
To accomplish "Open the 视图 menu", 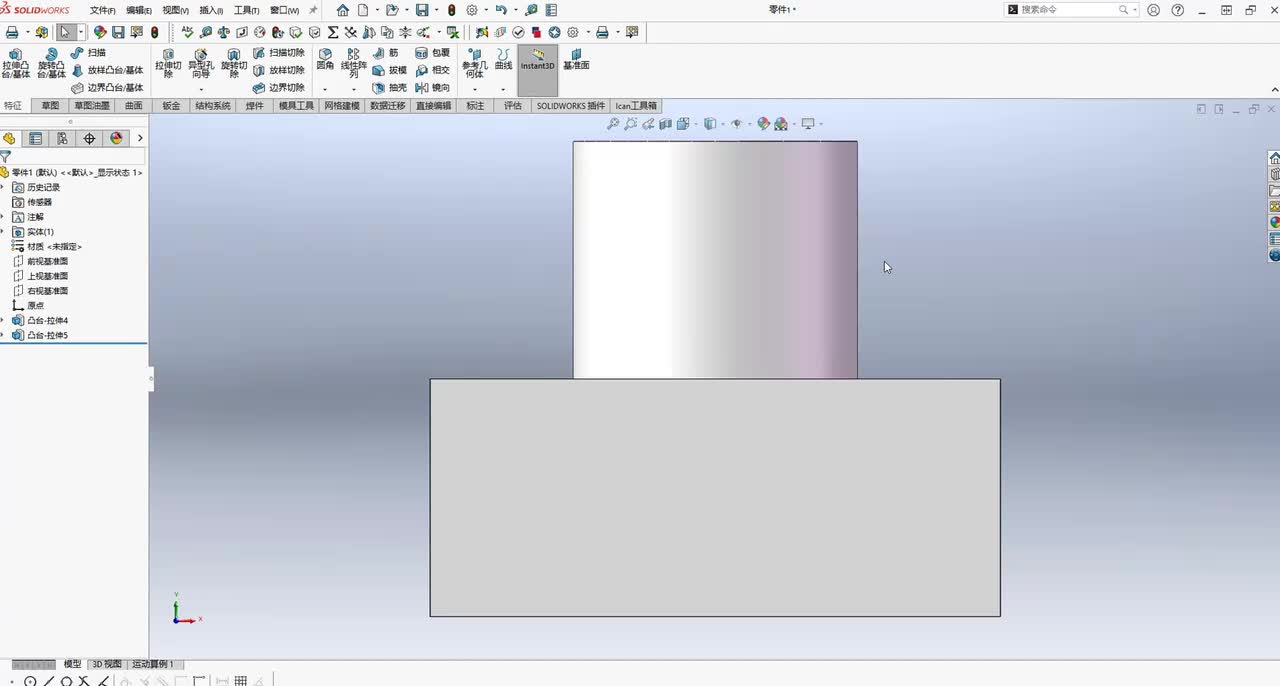I will (x=175, y=10).
